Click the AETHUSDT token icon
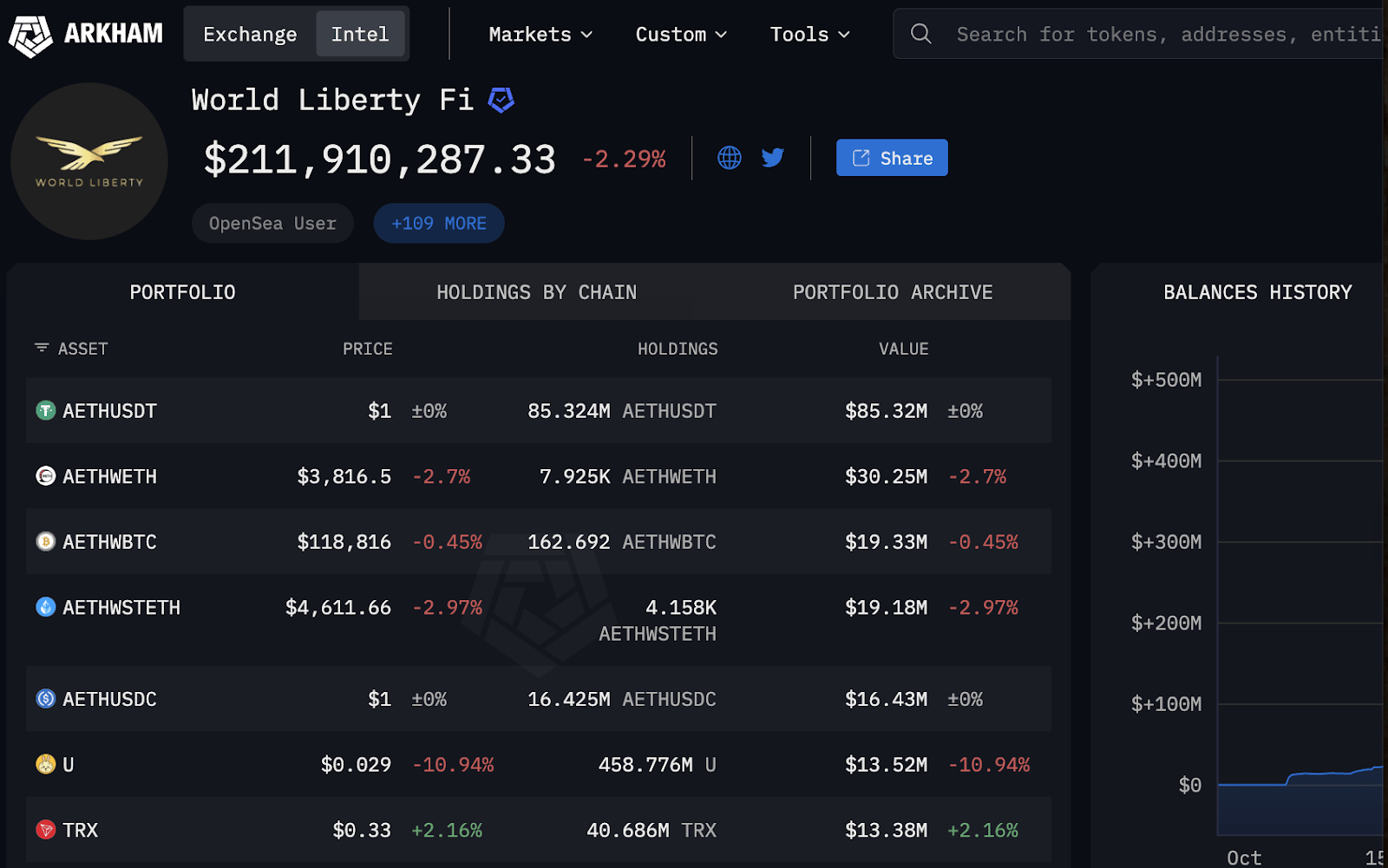The width and height of the screenshot is (1388, 868). 44,410
